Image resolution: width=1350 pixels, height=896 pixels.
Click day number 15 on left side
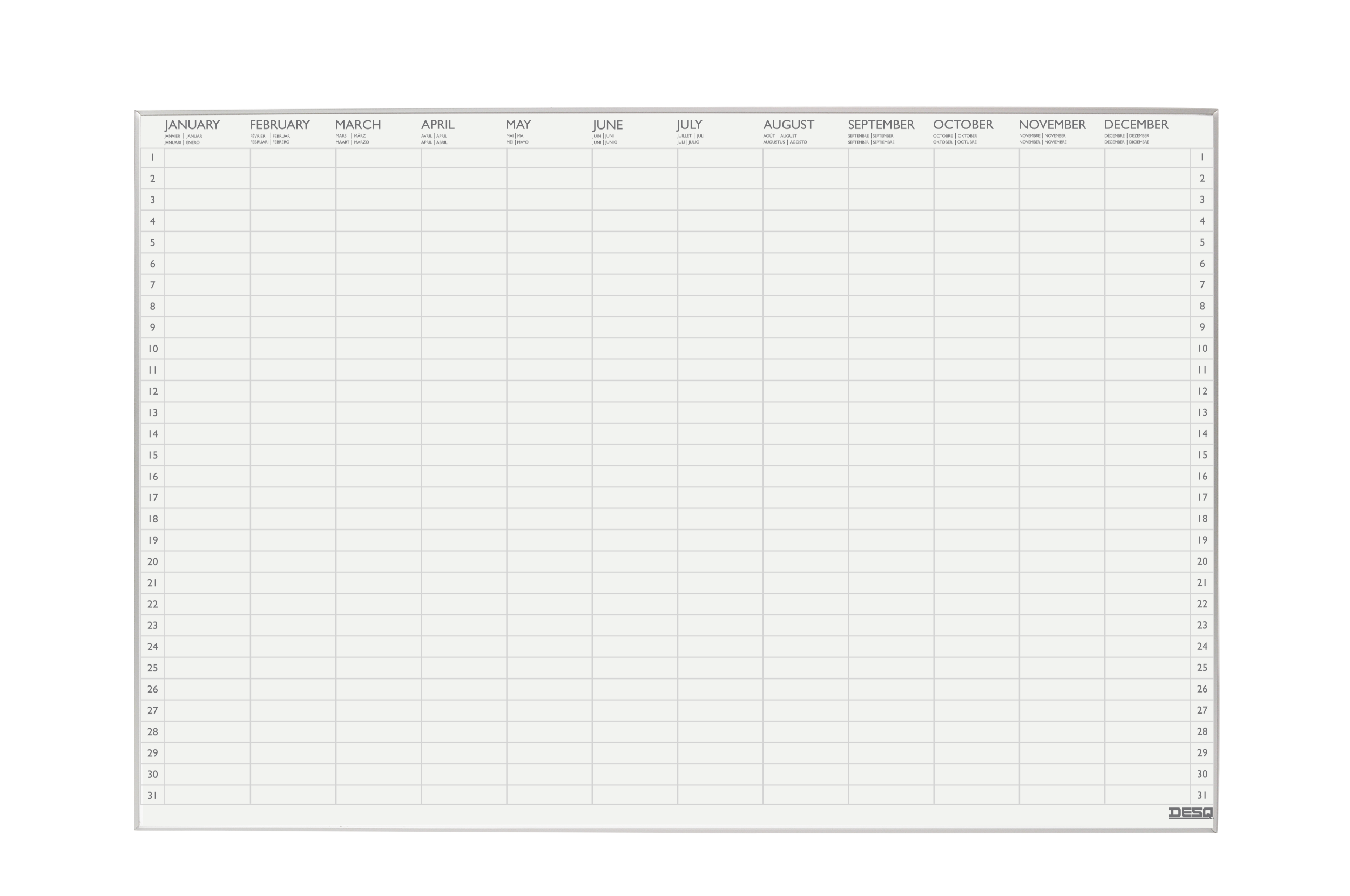point(153,455)
